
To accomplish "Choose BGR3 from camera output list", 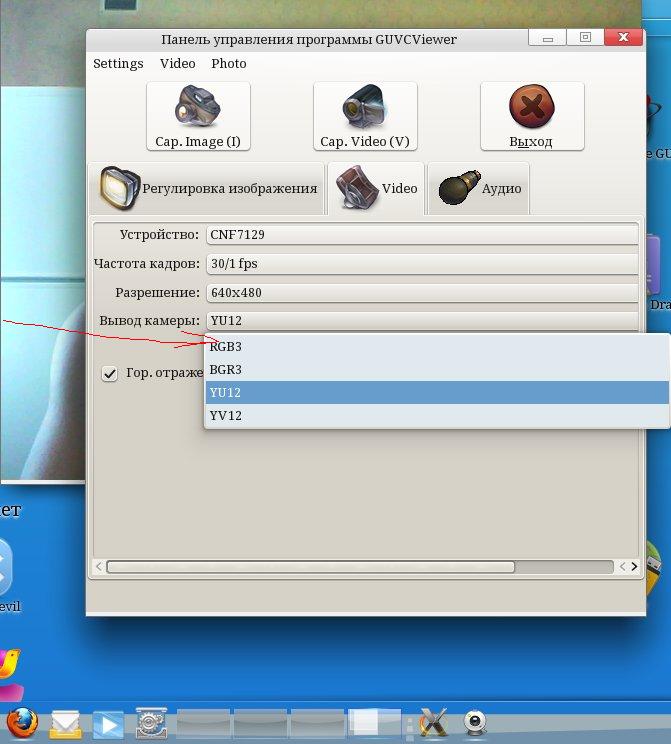I will pyautogui.click(x=437, y=370).
